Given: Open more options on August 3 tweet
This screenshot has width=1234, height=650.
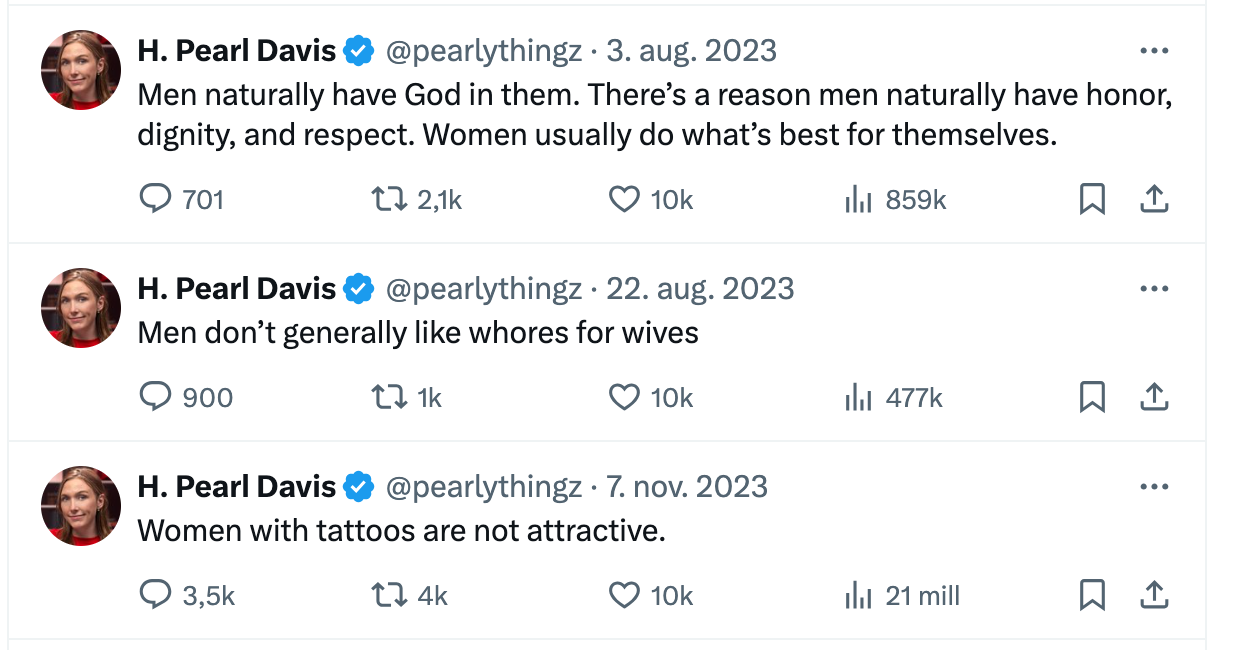Looking at the screenshot, I should pyautogui.click(x=1154, y=51).
